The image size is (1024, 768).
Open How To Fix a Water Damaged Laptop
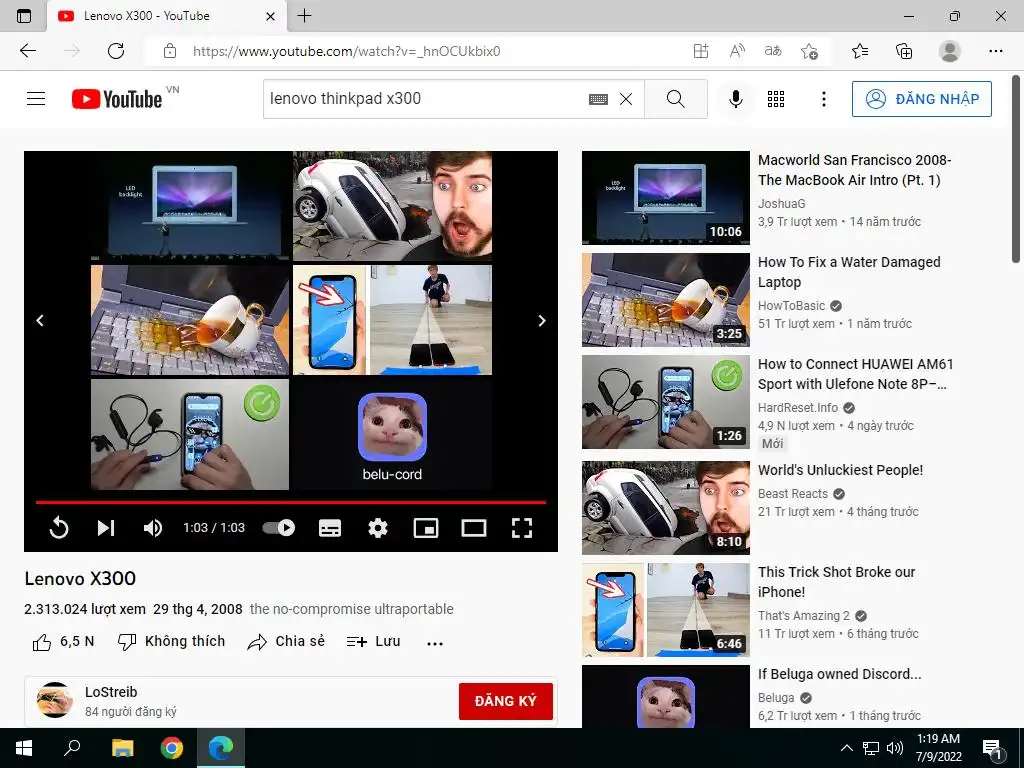[849, 272]
